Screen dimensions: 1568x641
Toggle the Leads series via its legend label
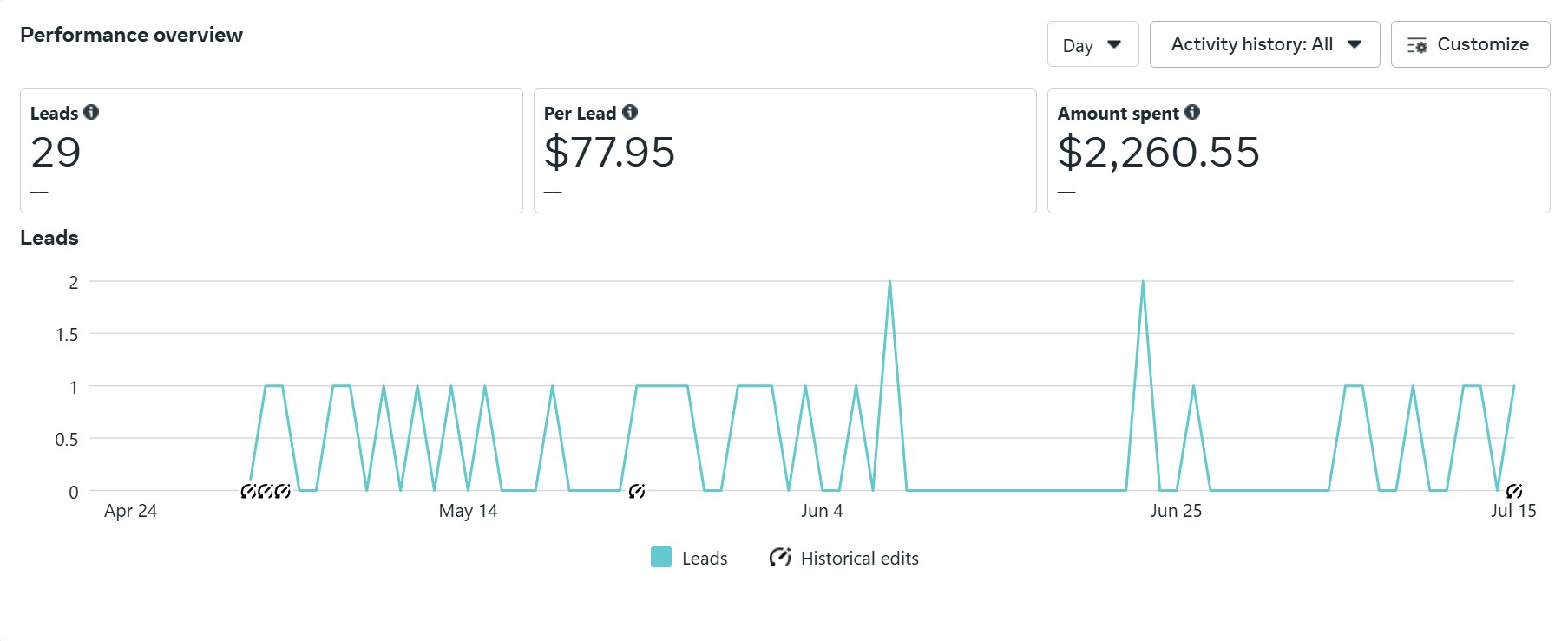(704, 559)
